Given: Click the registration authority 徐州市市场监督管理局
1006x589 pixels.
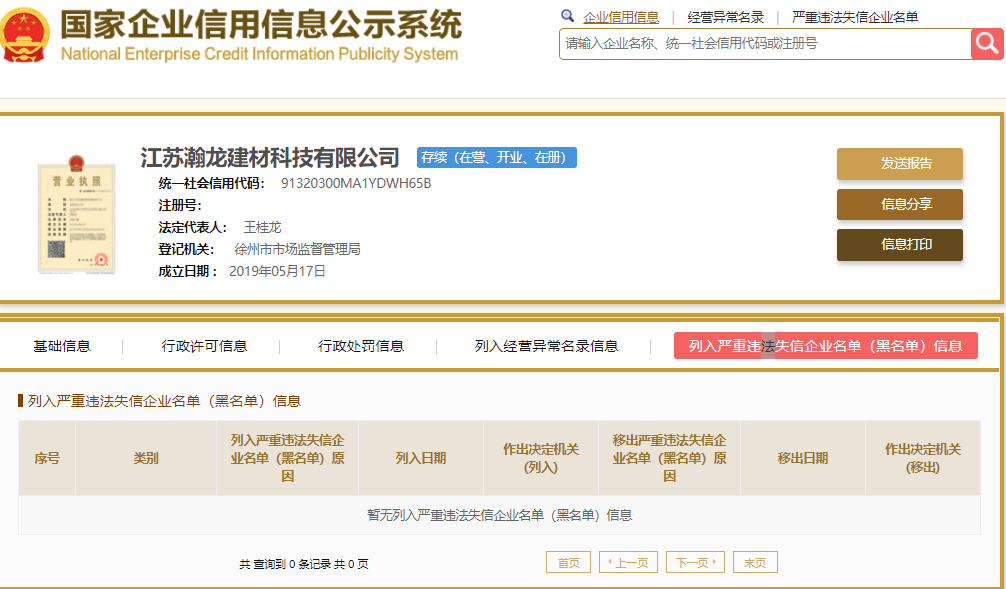Looking at the screenshot, I should click(x=297, y=249).
